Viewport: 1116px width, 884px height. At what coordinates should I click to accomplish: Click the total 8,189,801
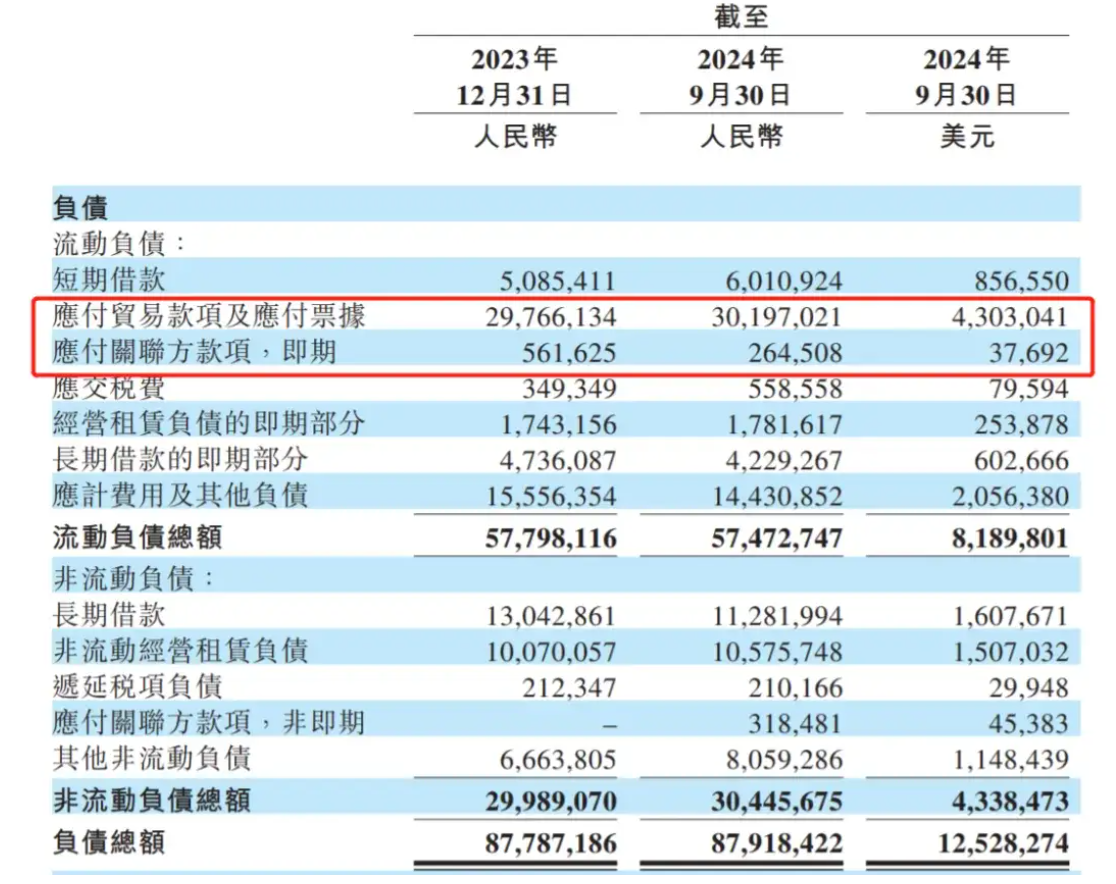tap(1010, 538)
